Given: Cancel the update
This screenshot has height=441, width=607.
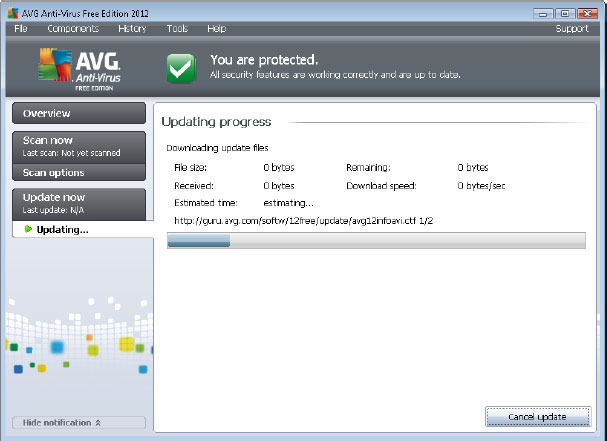Looking at the screenshot, I should point(538,417).
